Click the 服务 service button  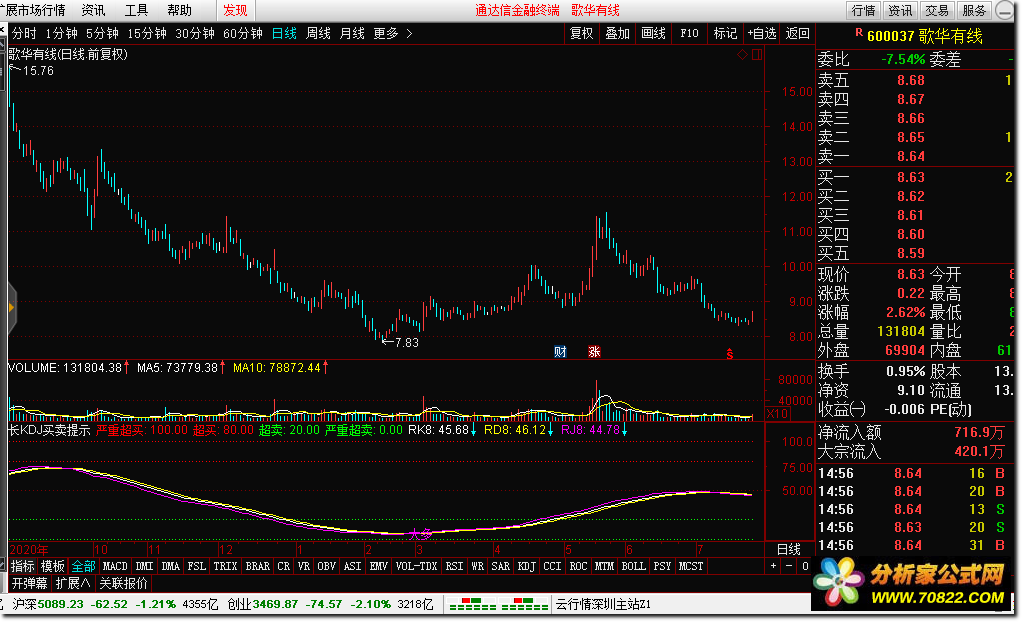(974, 10)
